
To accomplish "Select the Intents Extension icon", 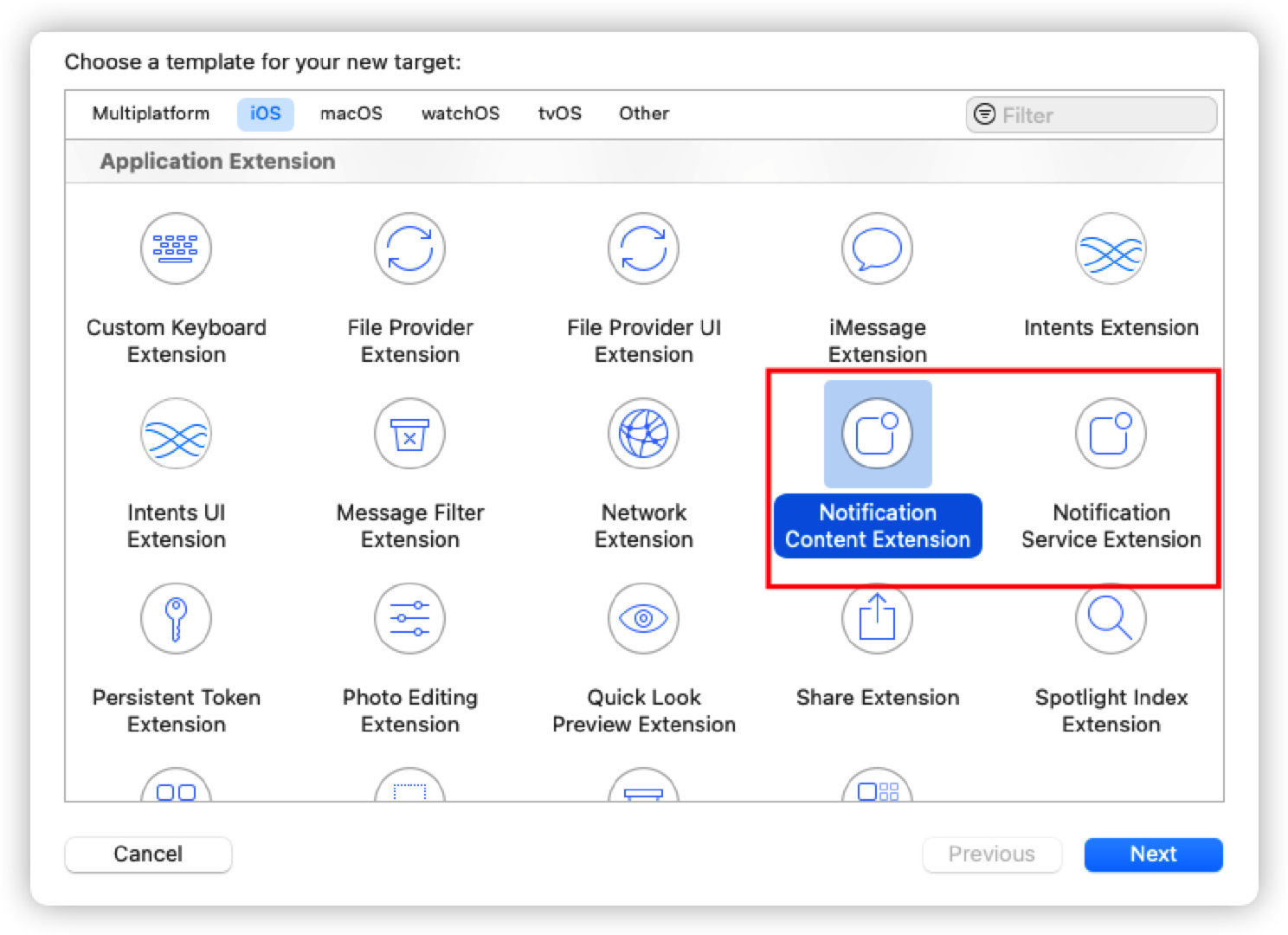I will coord(1111,248).
